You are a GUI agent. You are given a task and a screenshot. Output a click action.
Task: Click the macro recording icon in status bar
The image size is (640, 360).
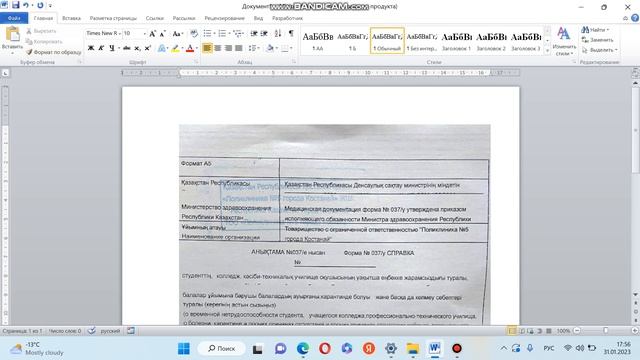pos(131,331)
